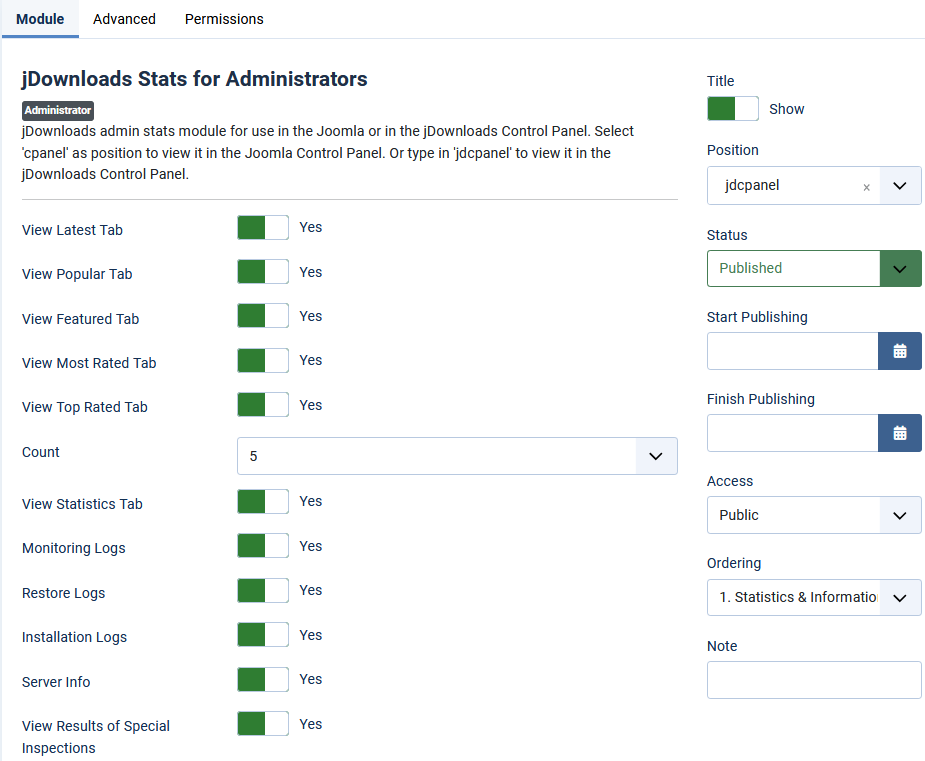The width and height of the screenshot is (925, 761).
Task: Open the Access dropdown set to Public
Action: 814,515
